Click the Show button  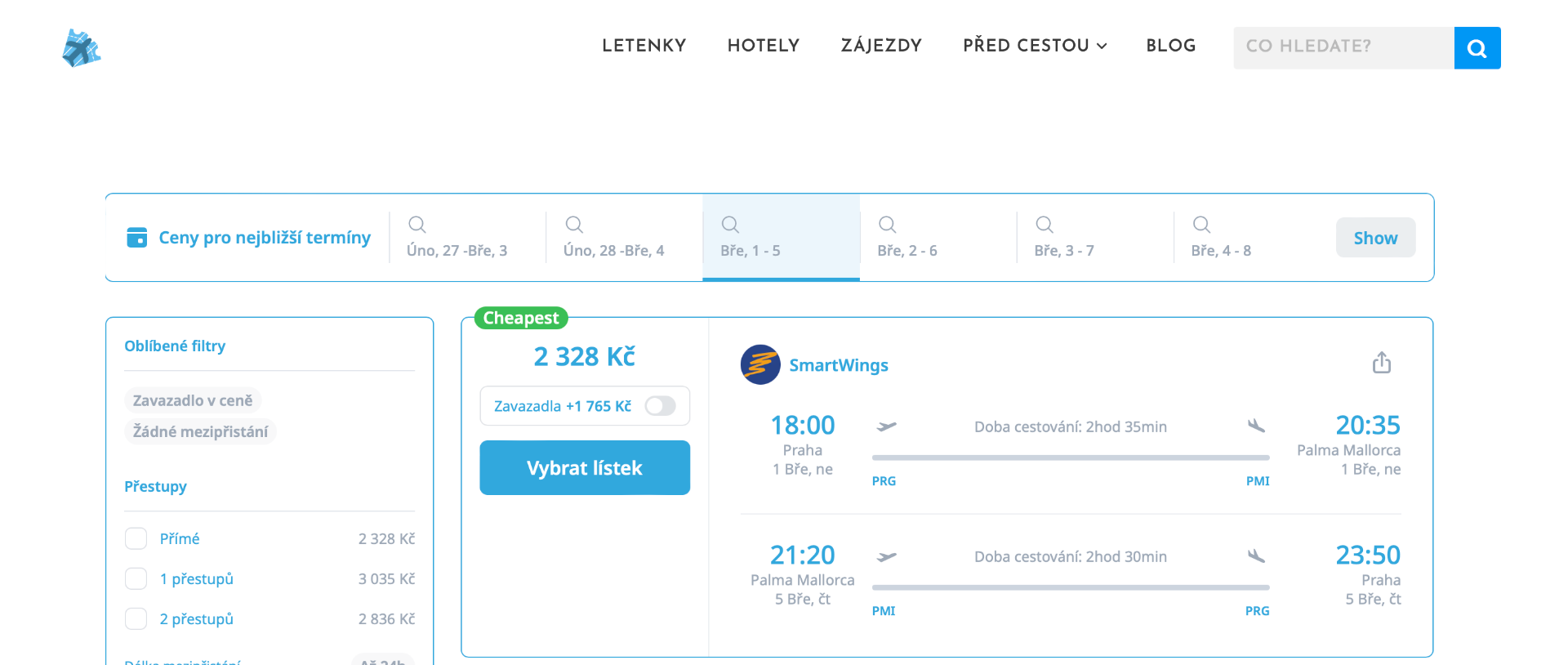tap(1375, 238)
